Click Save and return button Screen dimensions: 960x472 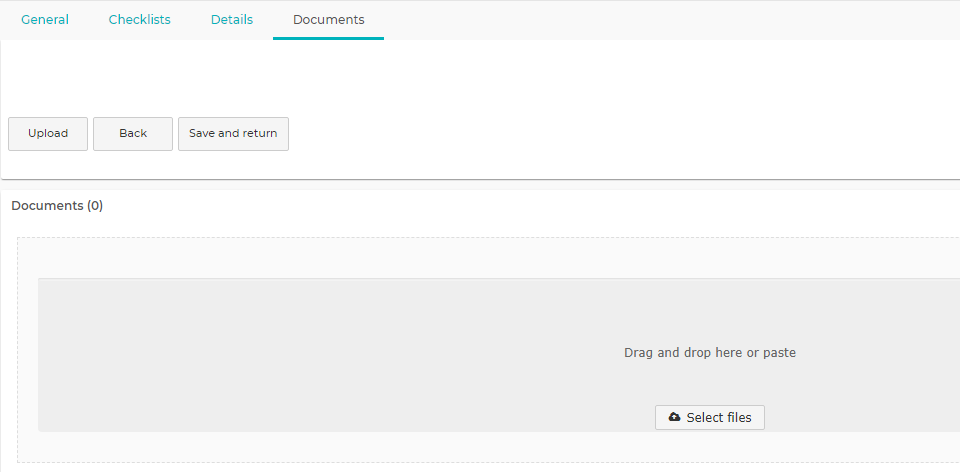233,133
